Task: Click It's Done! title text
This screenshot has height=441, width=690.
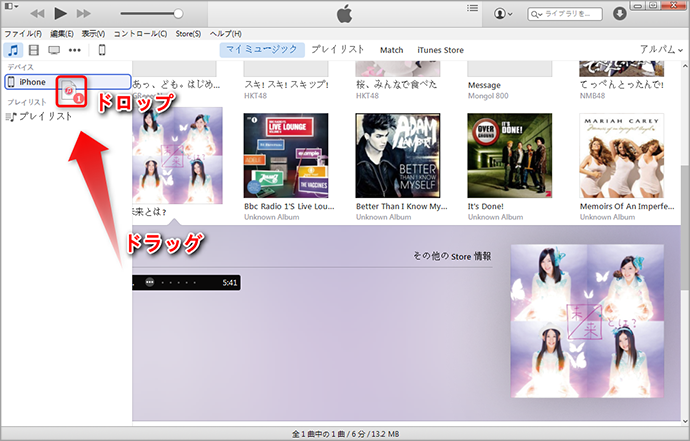Action: 485,206
